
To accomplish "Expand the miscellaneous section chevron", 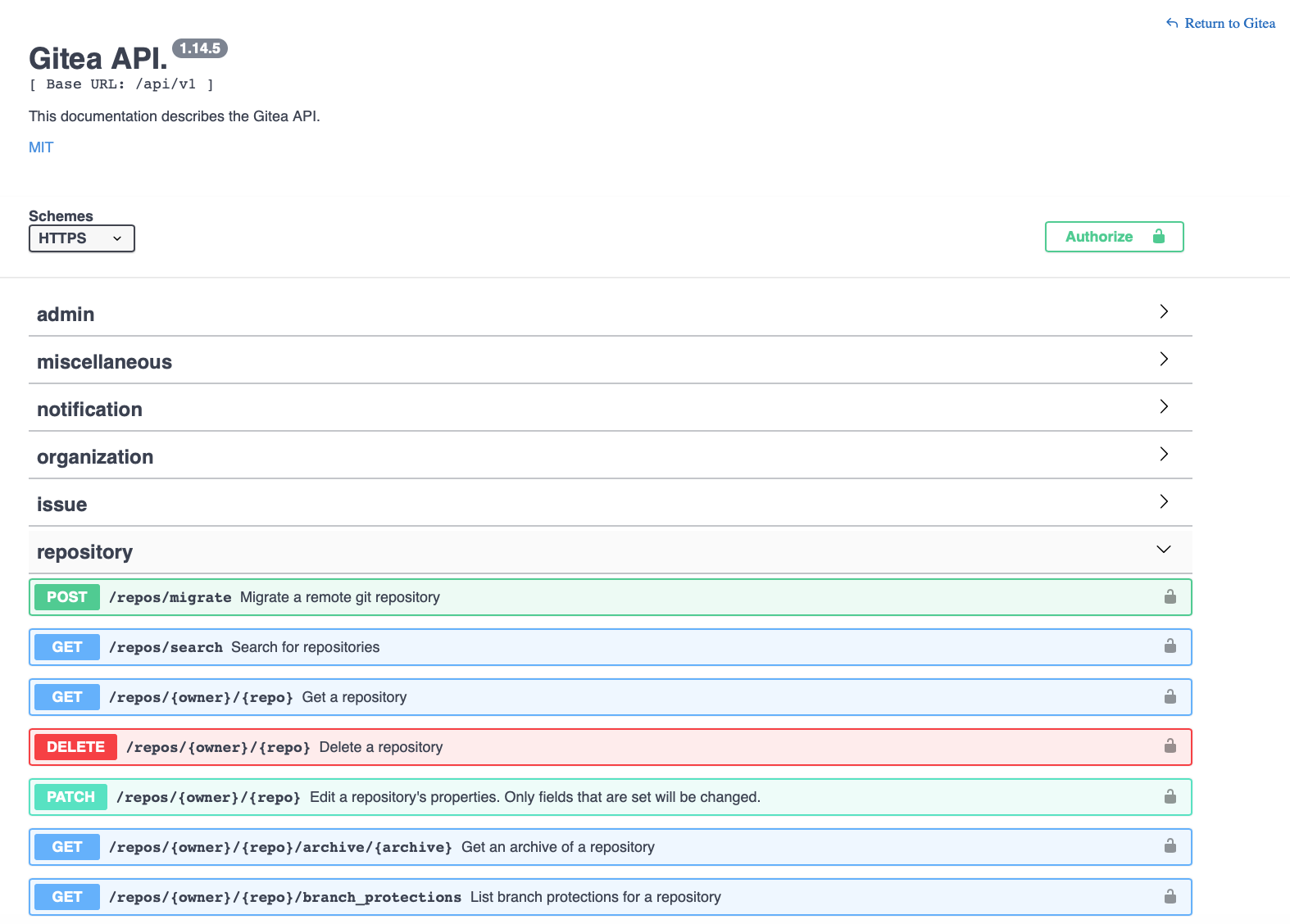I will tap(1164, 359).
